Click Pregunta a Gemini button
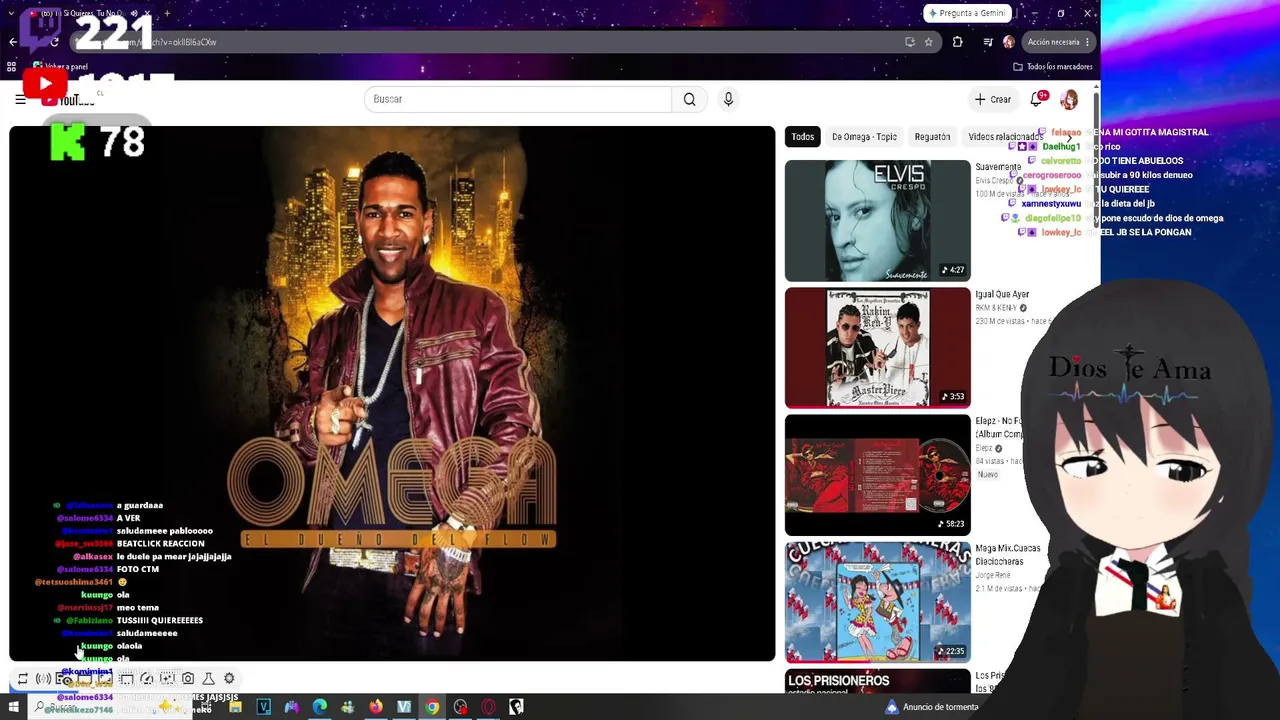 click(966, 13)
